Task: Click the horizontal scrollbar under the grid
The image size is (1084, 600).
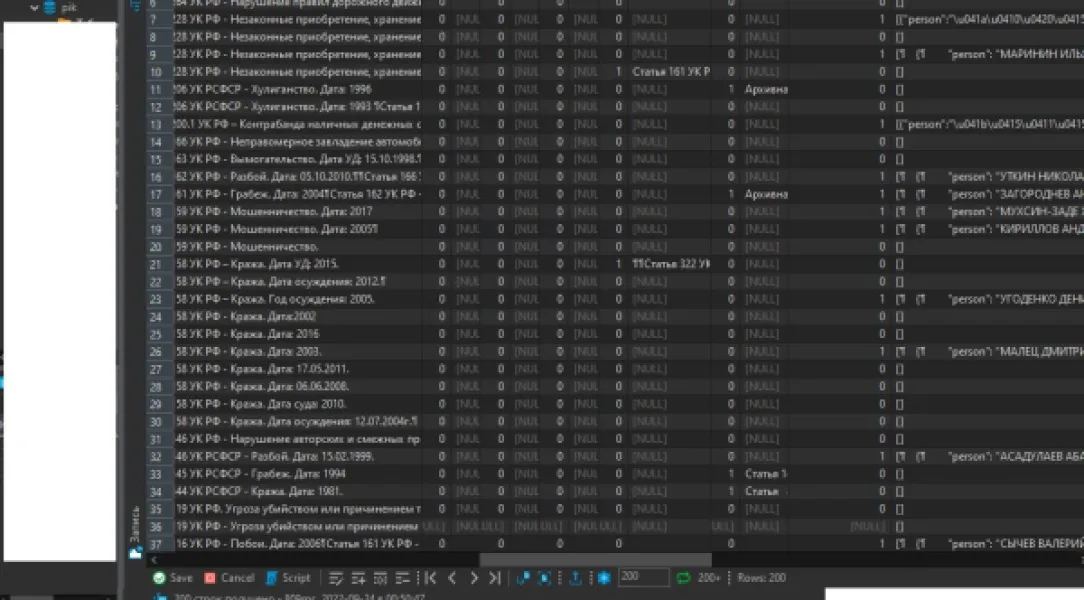Action: tap(595, 559)
